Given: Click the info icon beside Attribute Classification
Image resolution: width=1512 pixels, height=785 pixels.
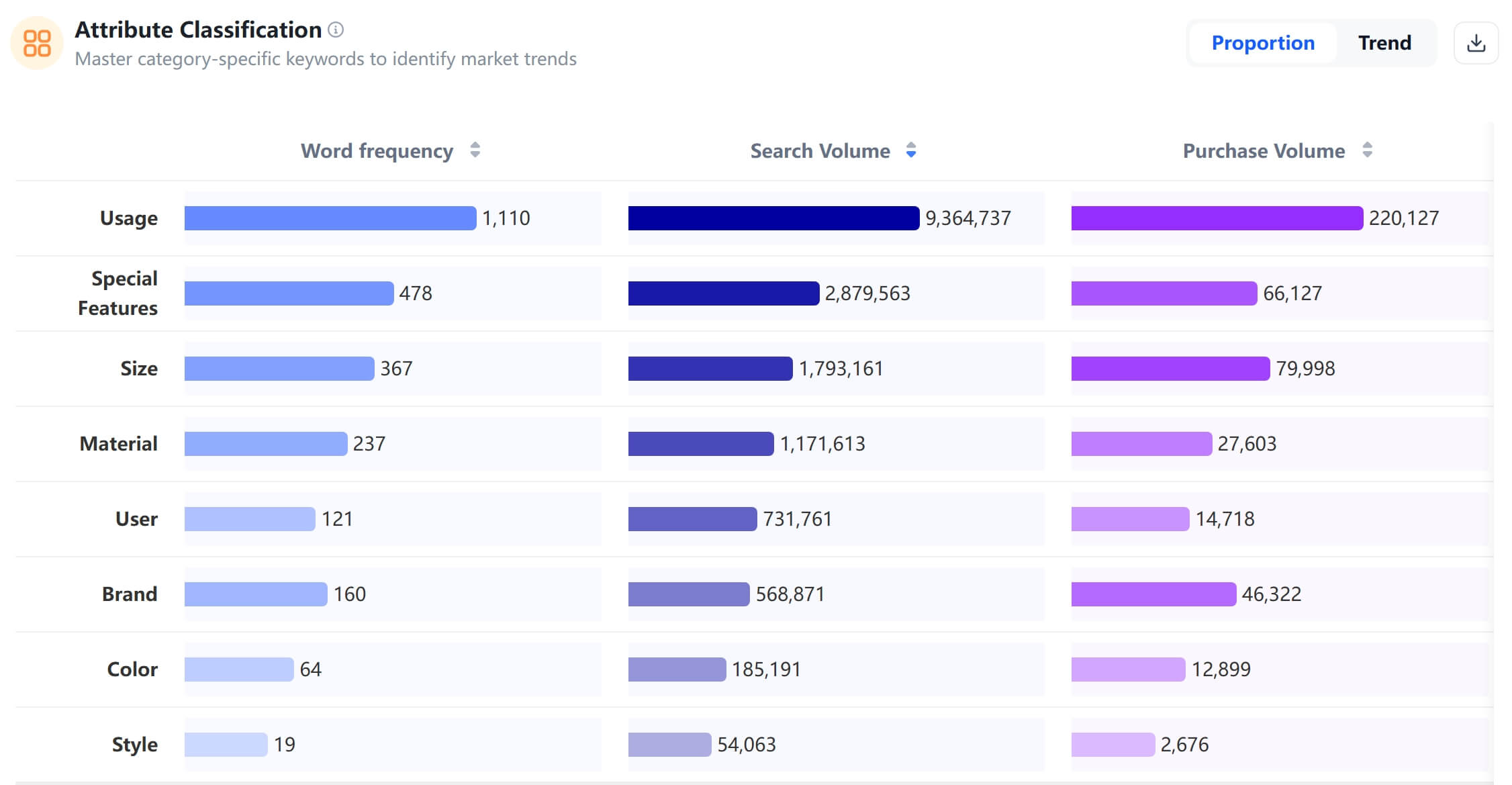Looking at the screenshot, I should (x=336, y=30).
